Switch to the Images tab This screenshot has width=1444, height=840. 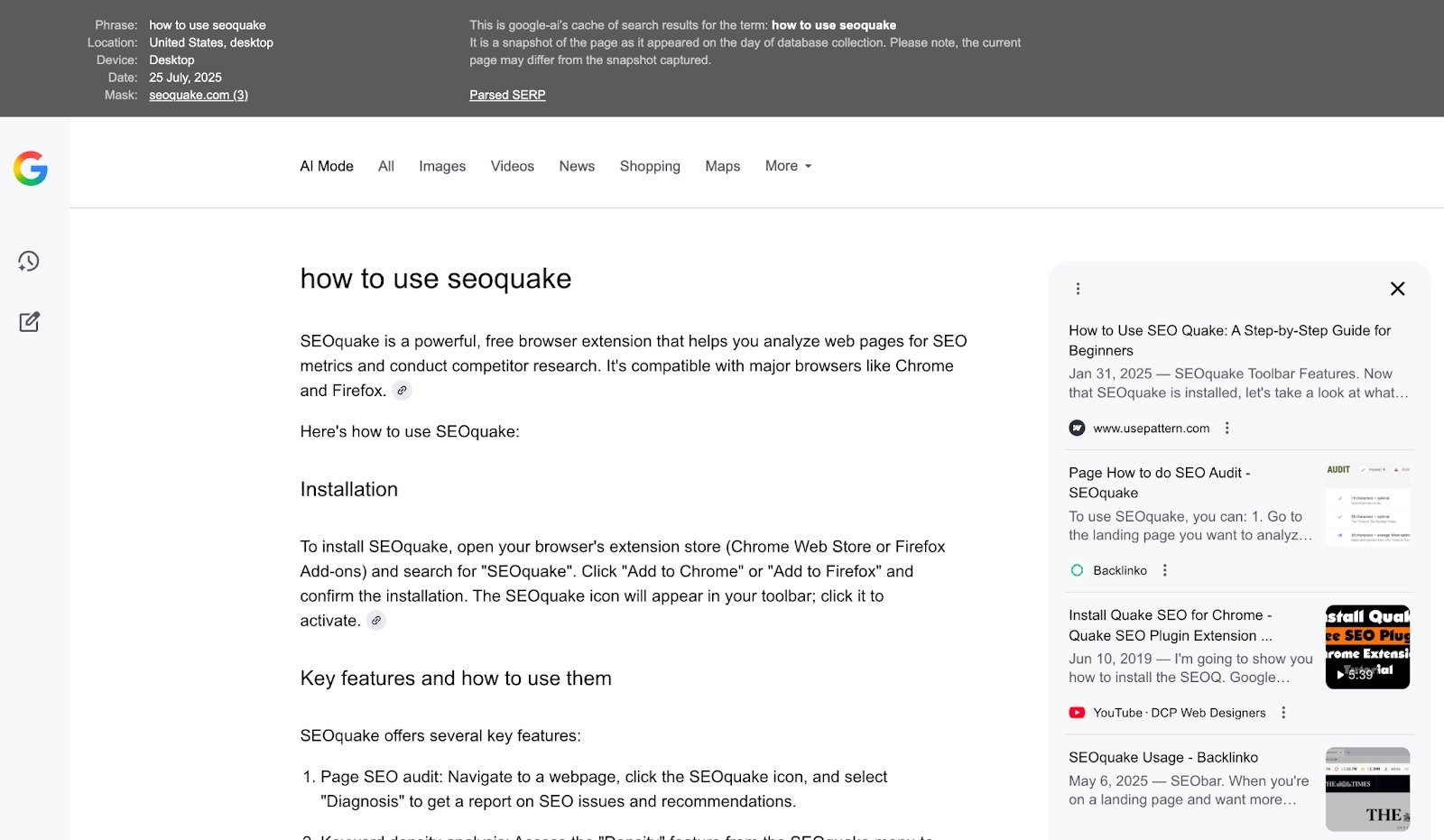[x=442, y=166]
